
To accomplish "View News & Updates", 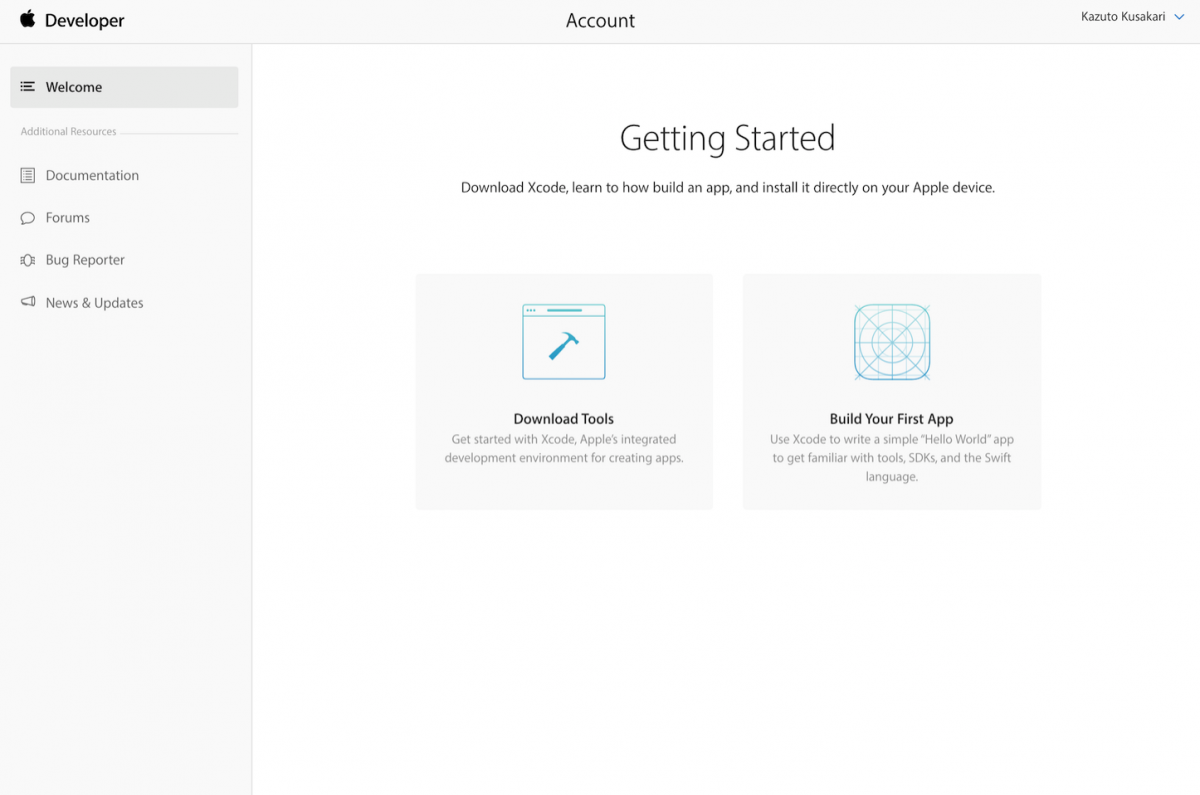I will [94, 302].
